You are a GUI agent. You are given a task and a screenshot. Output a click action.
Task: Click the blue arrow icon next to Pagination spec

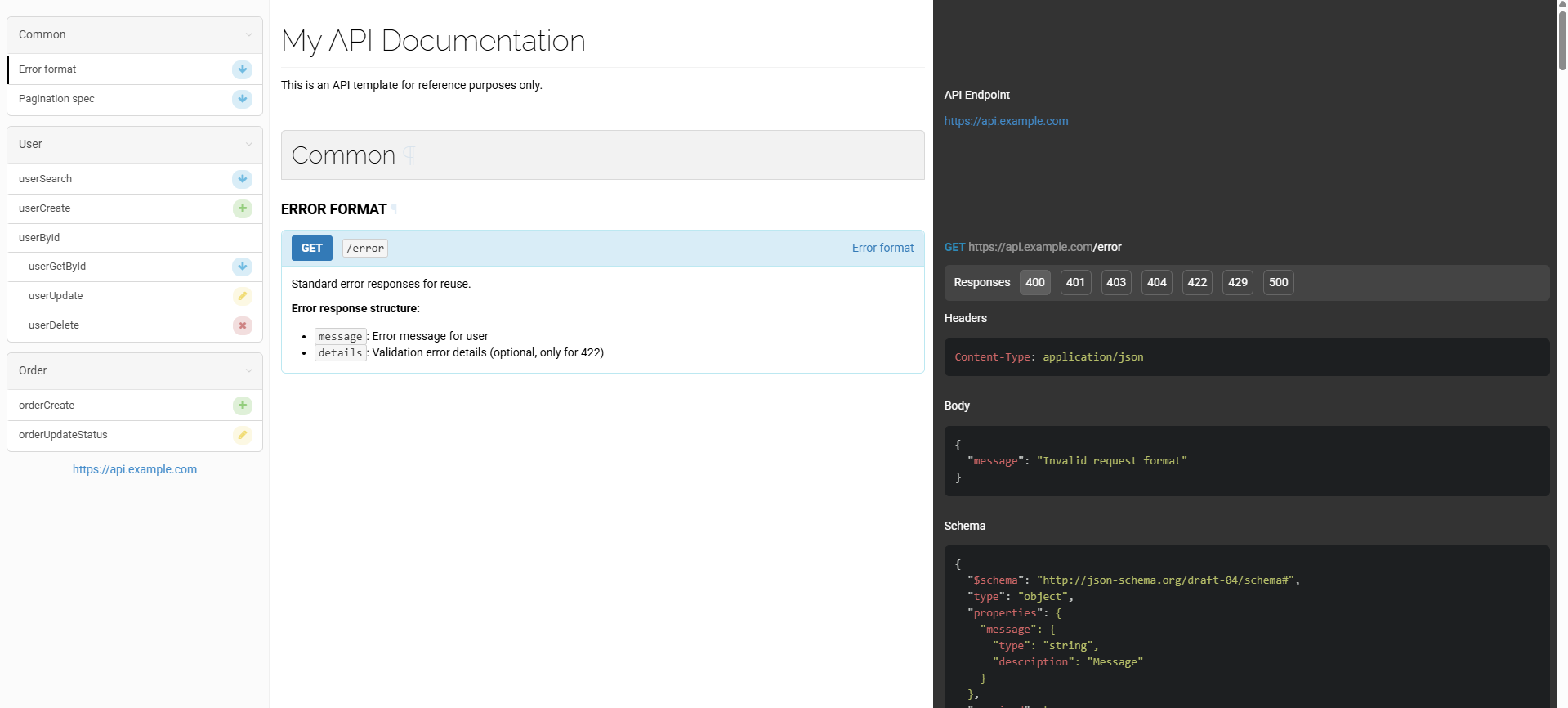[x=242, y=99]
